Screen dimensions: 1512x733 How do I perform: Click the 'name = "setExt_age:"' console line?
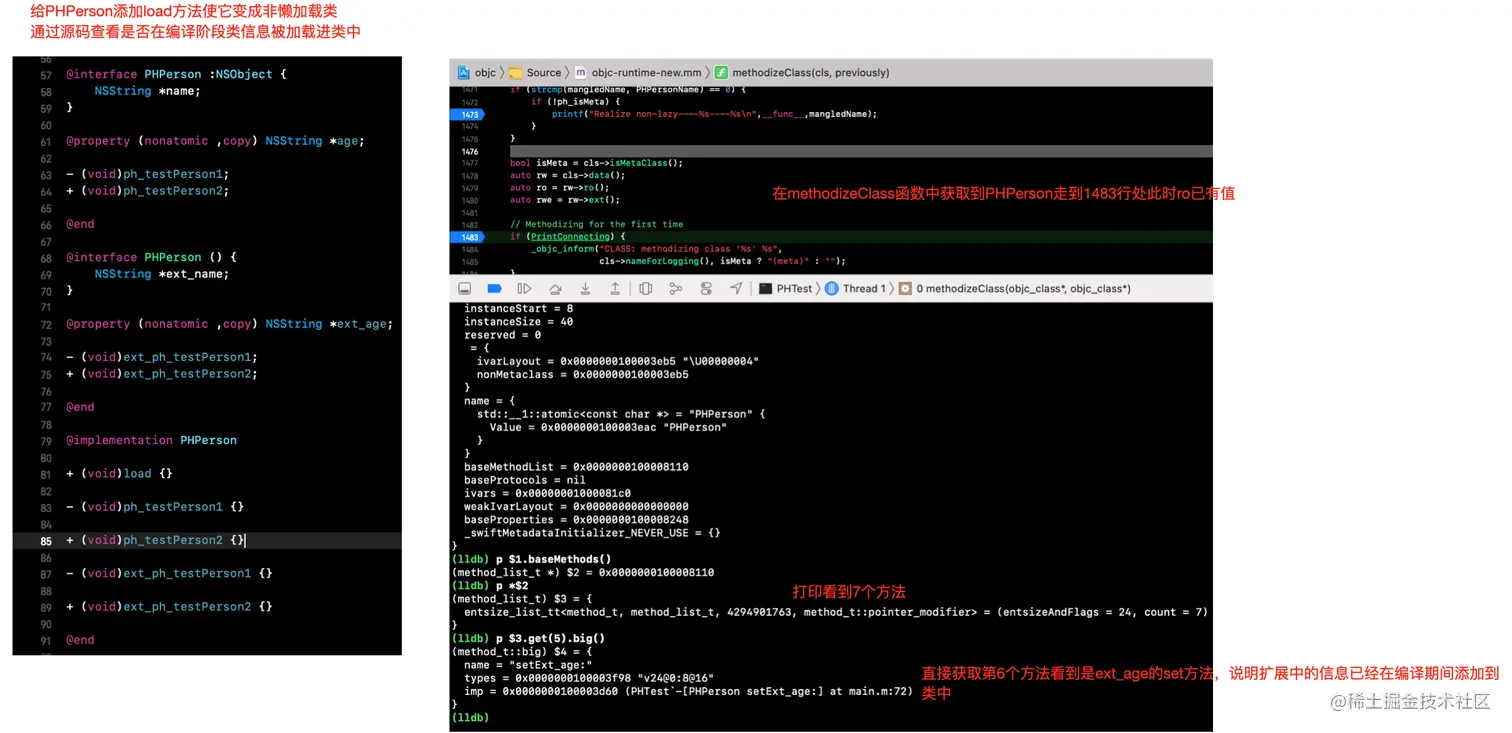pos(528,665)
